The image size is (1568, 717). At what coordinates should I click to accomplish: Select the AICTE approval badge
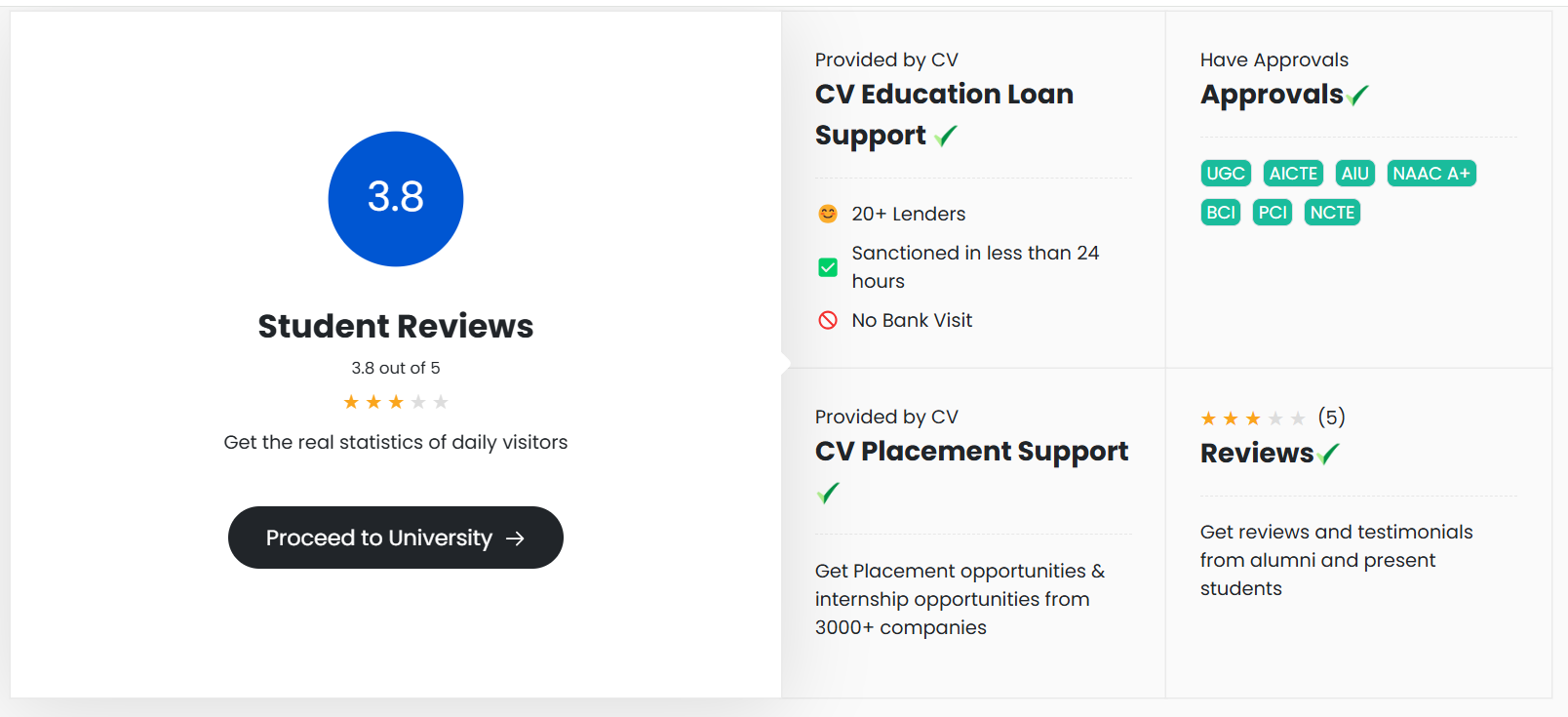click(1293, 174)
